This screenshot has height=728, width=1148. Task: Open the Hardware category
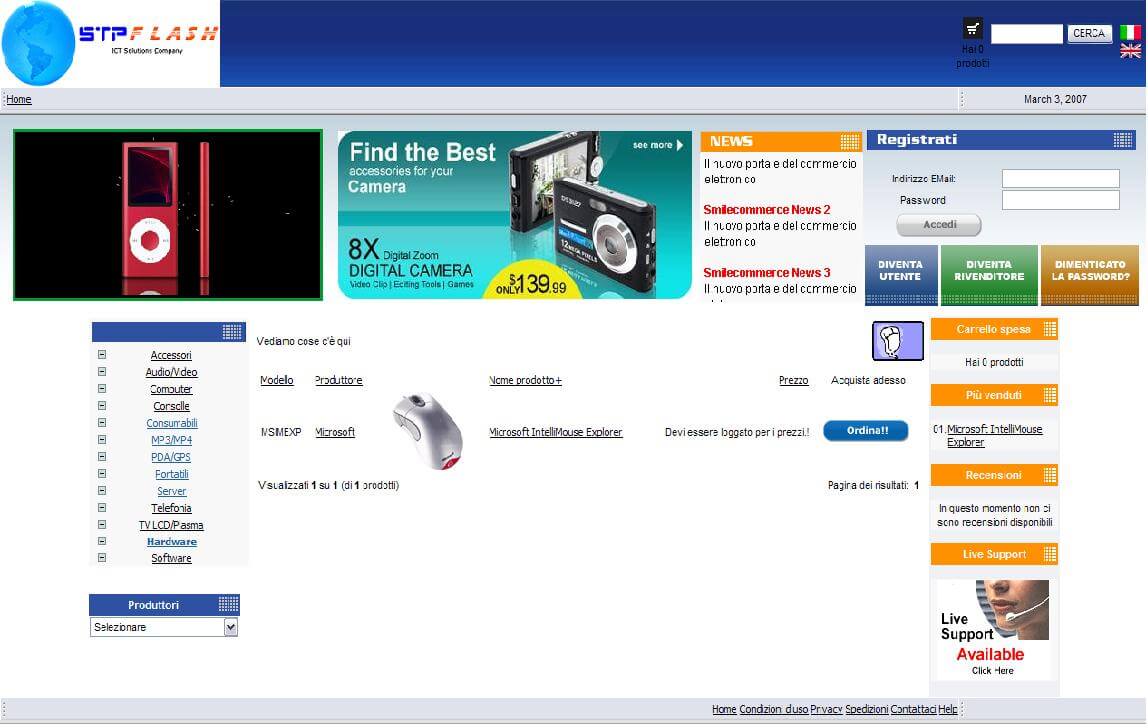point(171,542)
